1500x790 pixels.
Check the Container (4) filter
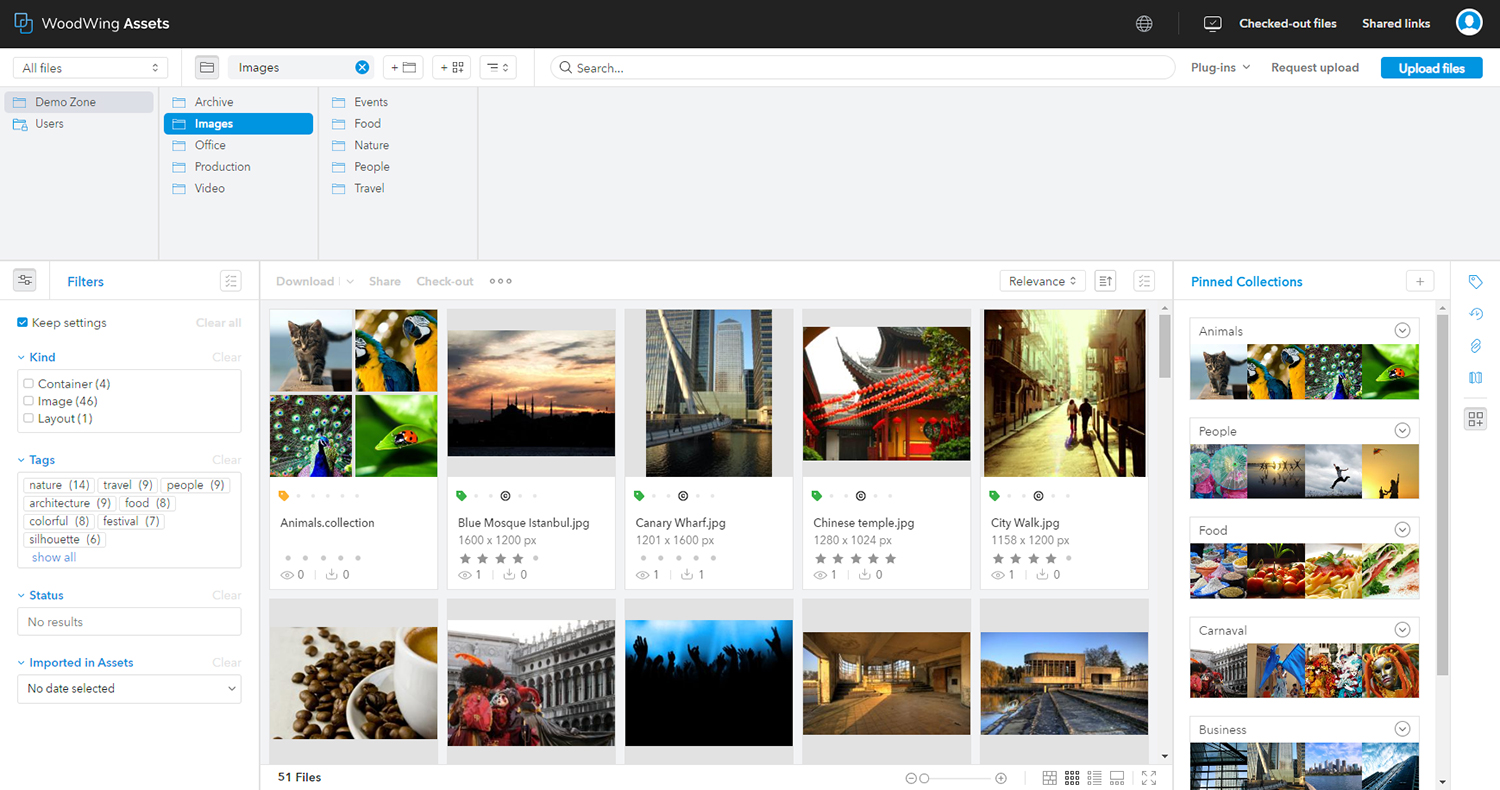pyautogui.click(x=29, y=384)
